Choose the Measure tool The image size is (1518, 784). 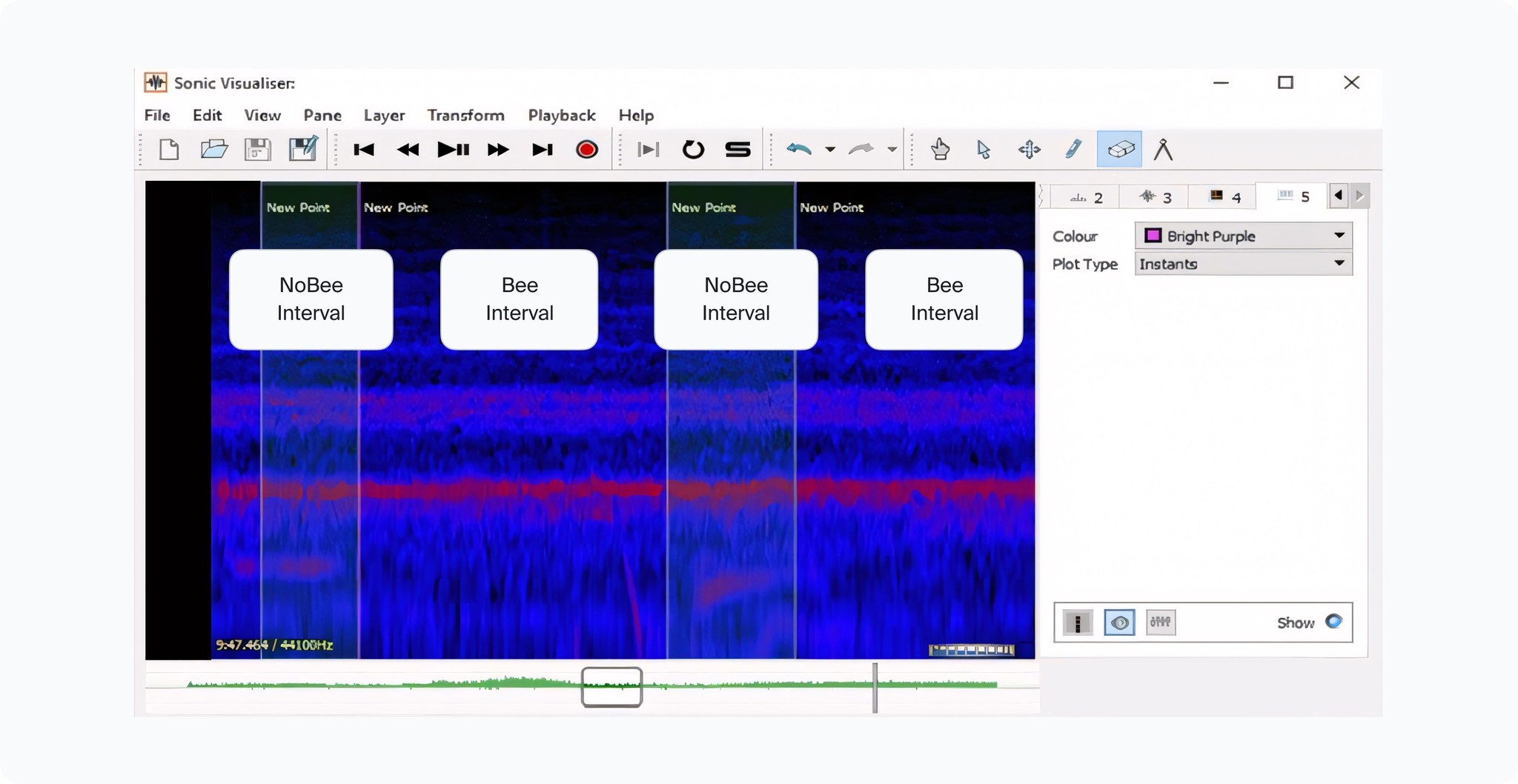tap(1163, 150)
